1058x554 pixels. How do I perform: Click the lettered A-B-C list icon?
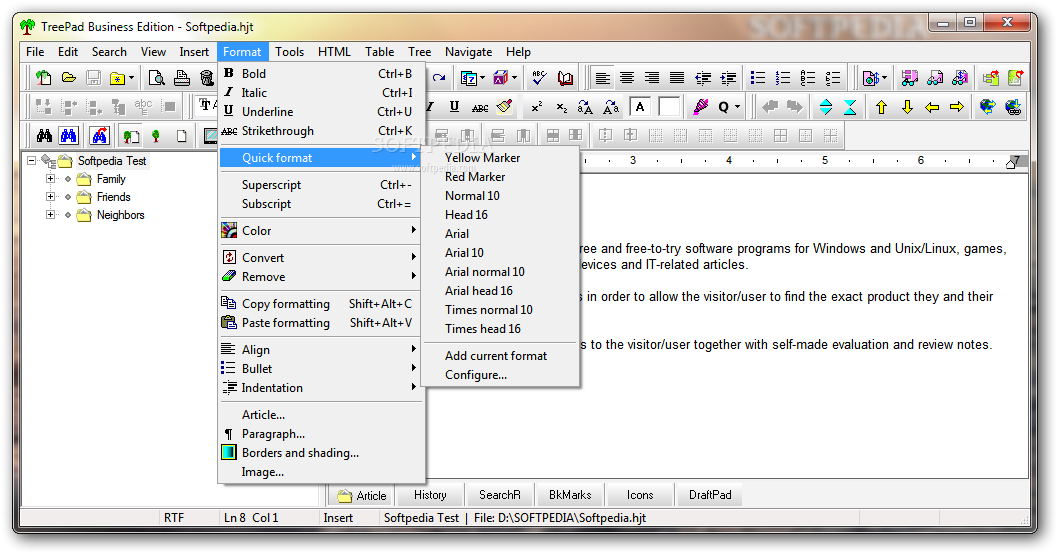coord(808,78)
